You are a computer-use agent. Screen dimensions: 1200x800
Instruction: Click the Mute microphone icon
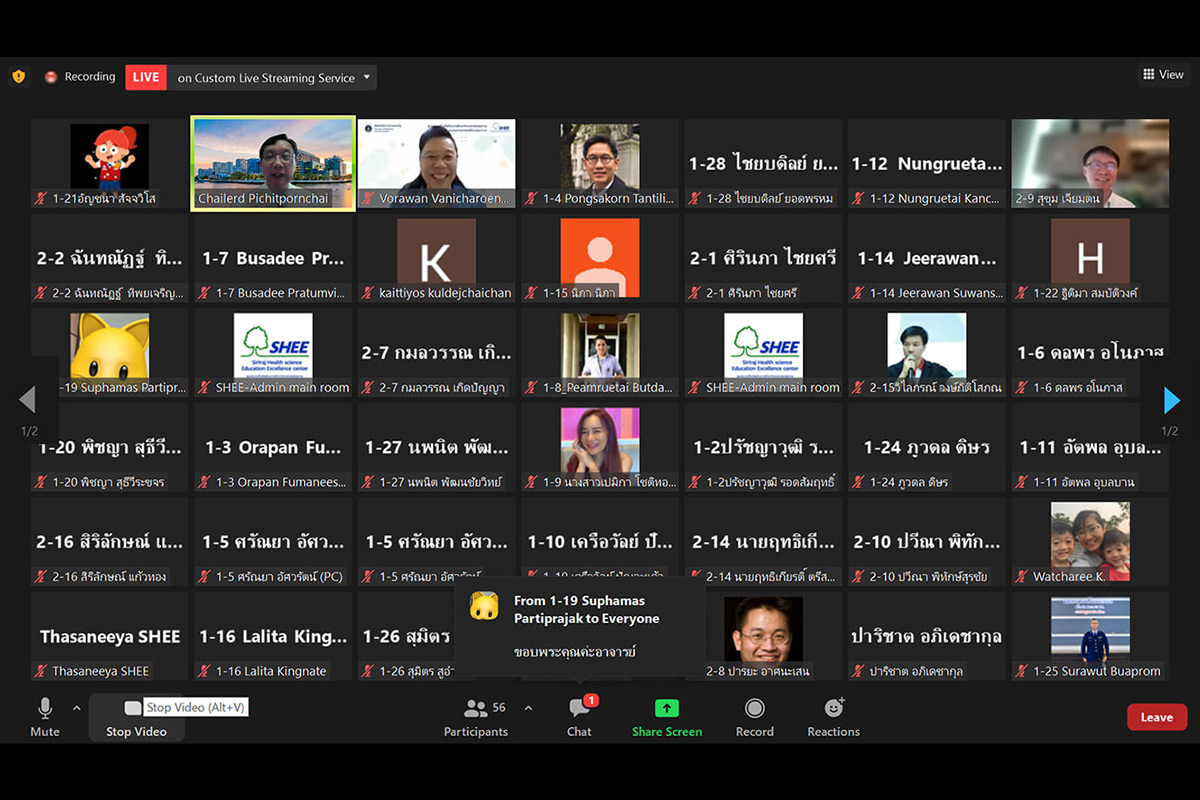point(45,708)
